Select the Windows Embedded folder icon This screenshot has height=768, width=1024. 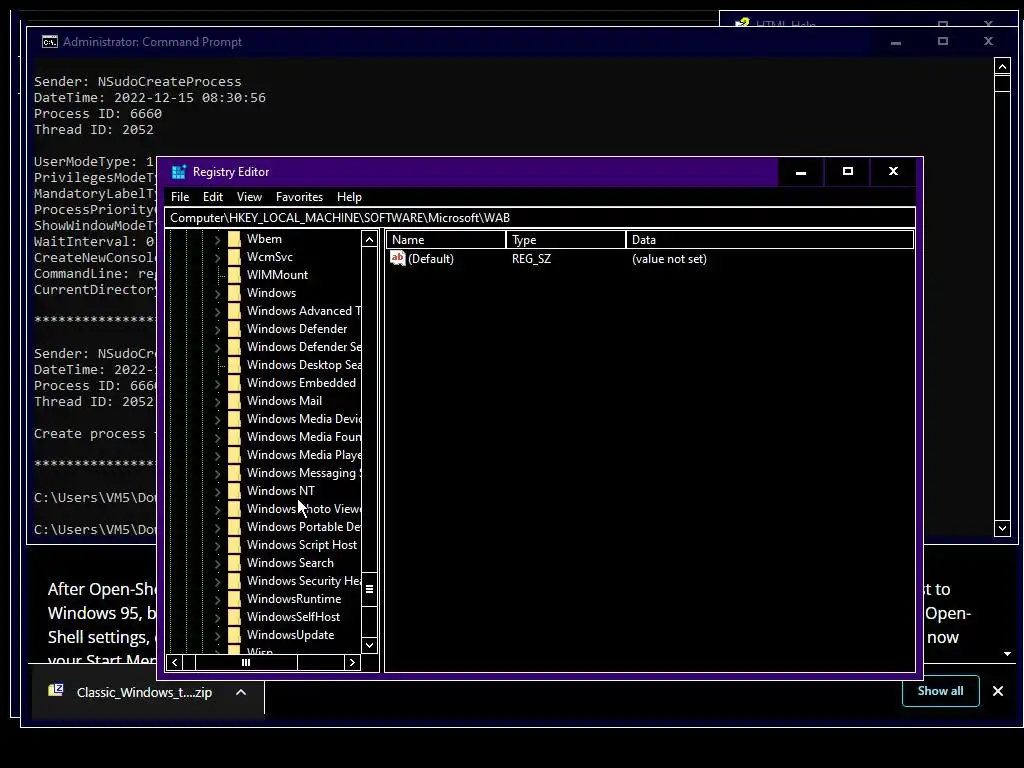234,383
